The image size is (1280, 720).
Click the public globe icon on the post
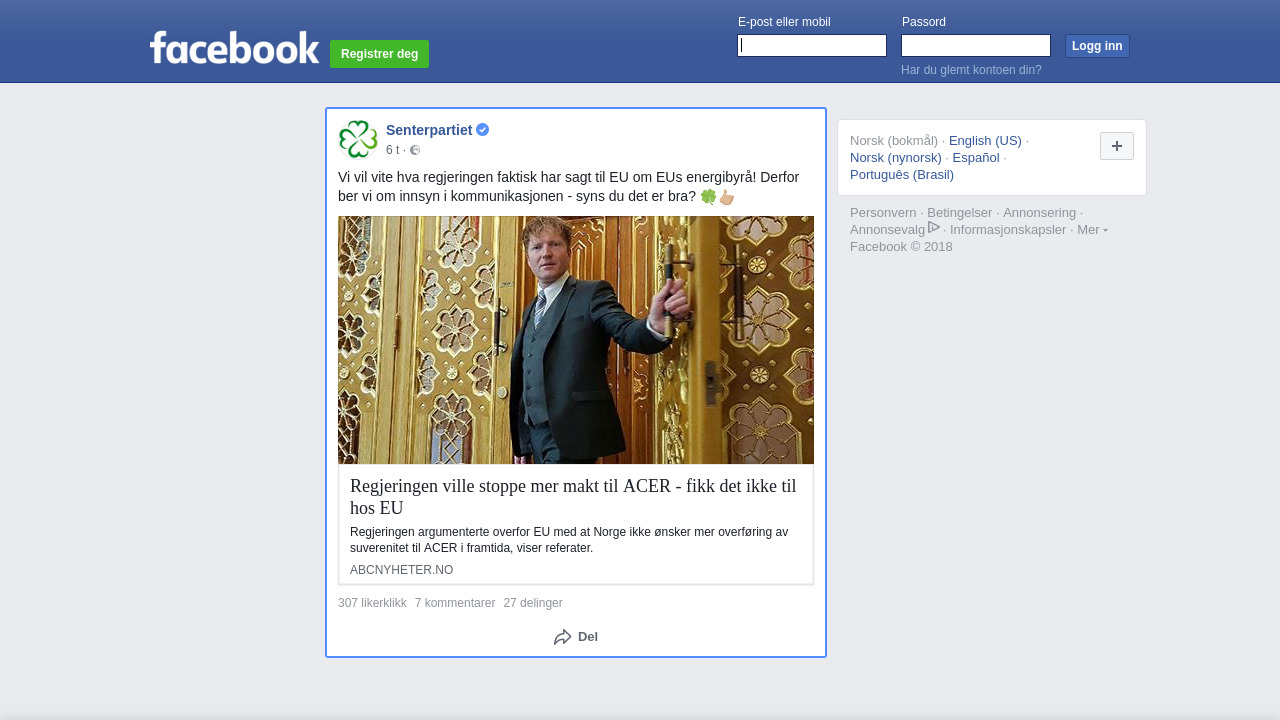tap(415, 150)
